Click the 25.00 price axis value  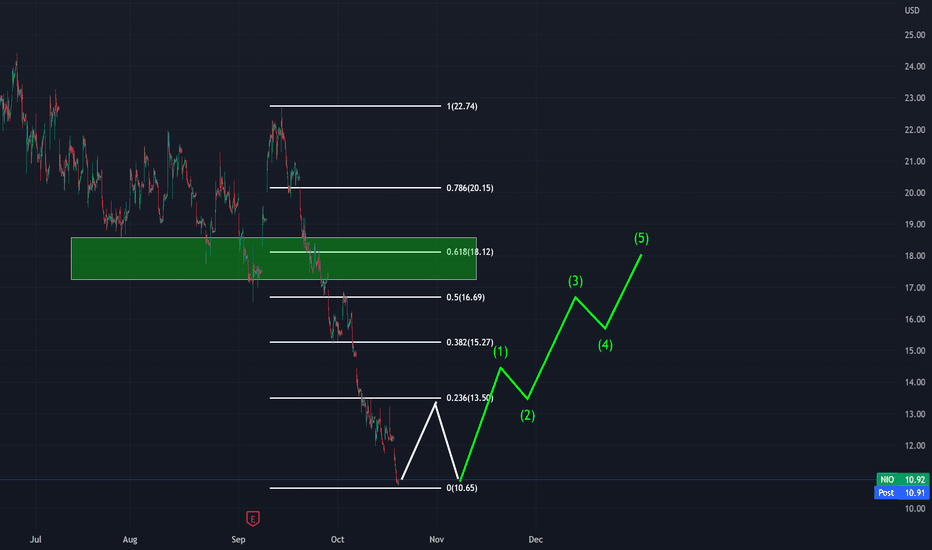(915, 35)
